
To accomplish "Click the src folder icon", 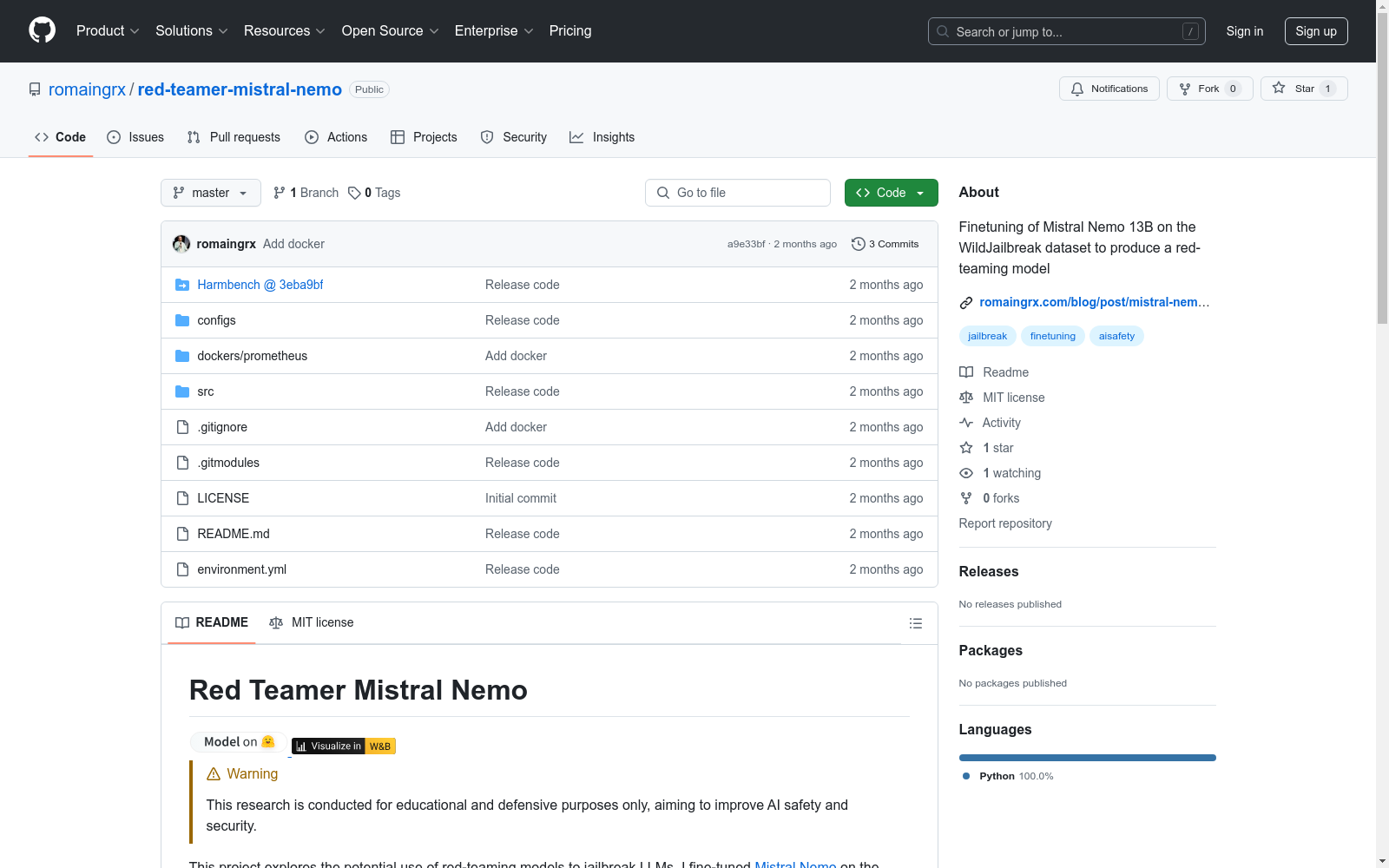I will pyautogui.click(x=182, y=391).
